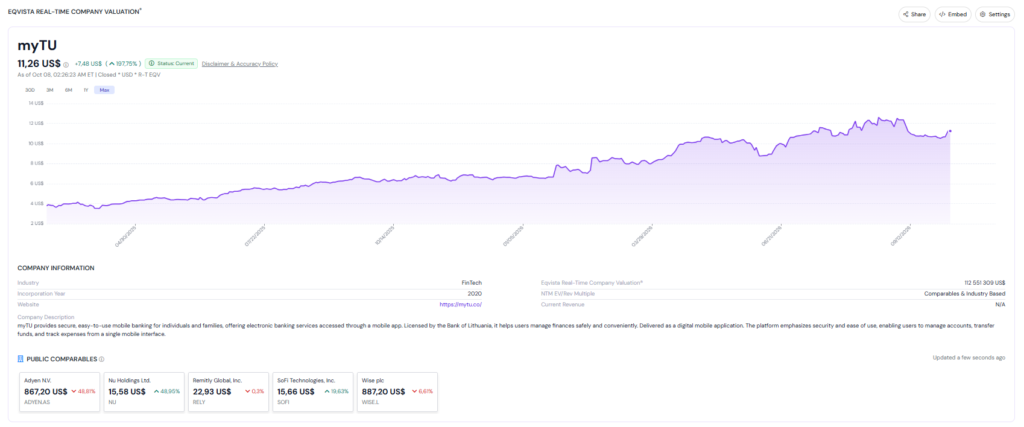Click the Share button
The image size is (1024, 427).
(914, 14)
